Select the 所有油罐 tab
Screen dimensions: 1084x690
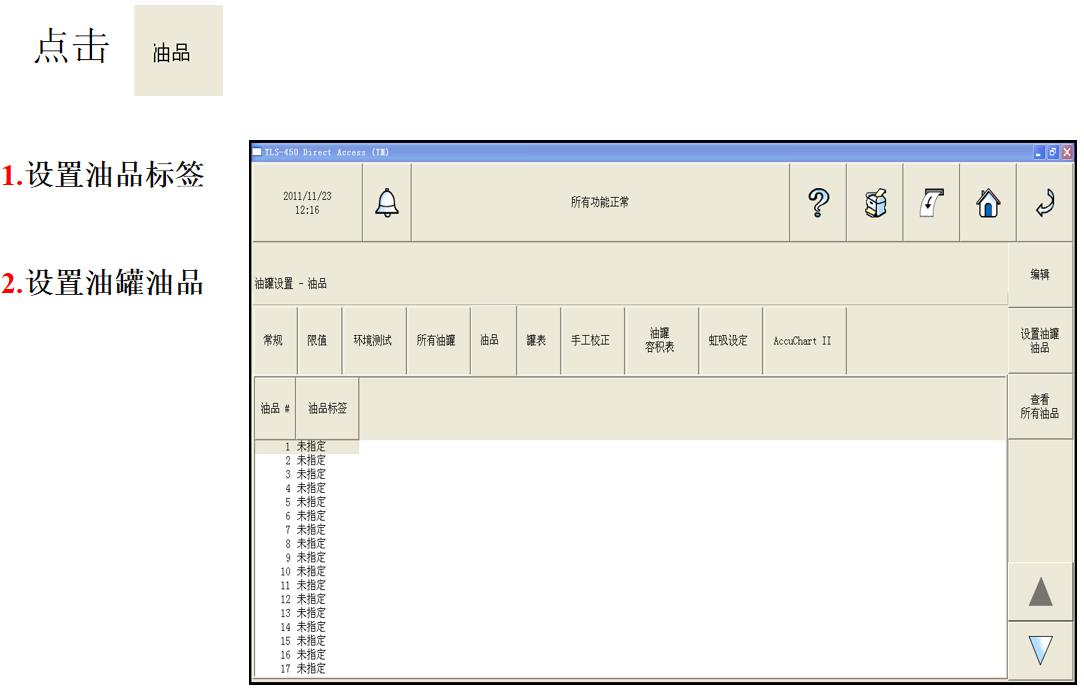pyautogui.click(x=436, y=341)
